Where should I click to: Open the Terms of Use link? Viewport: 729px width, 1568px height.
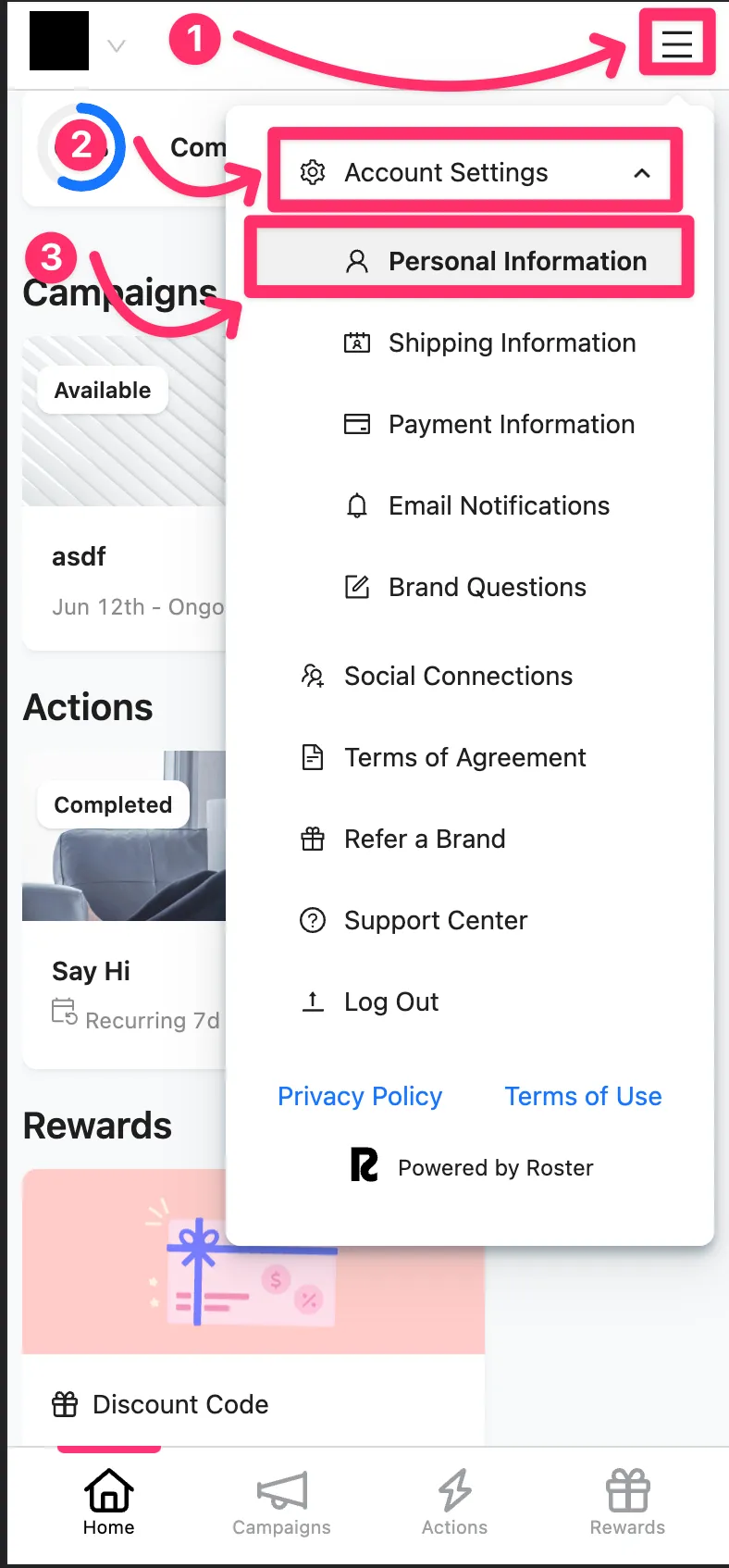coord(583,1096)
